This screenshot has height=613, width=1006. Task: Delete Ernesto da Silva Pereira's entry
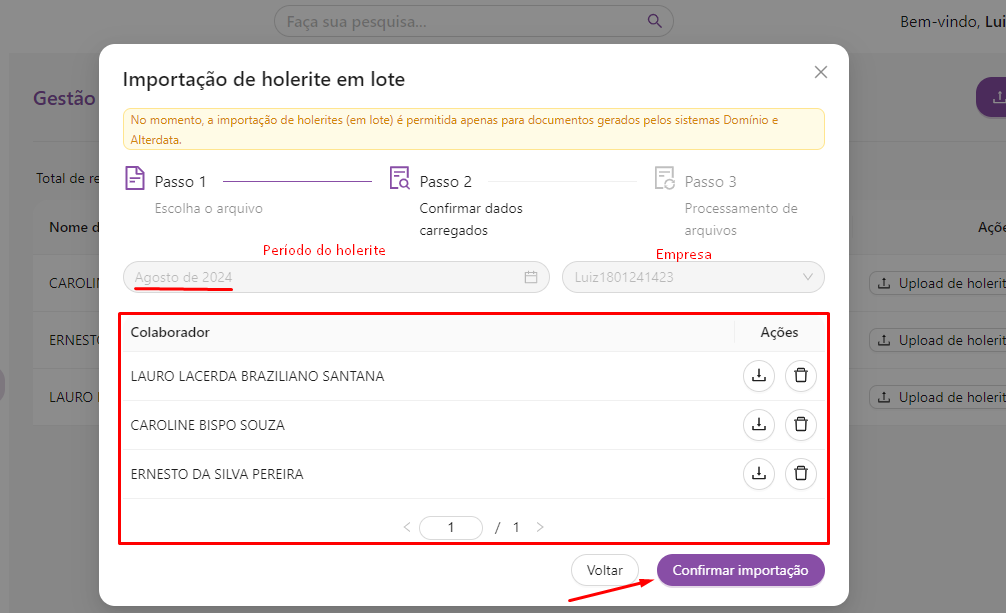click(800, 474)
